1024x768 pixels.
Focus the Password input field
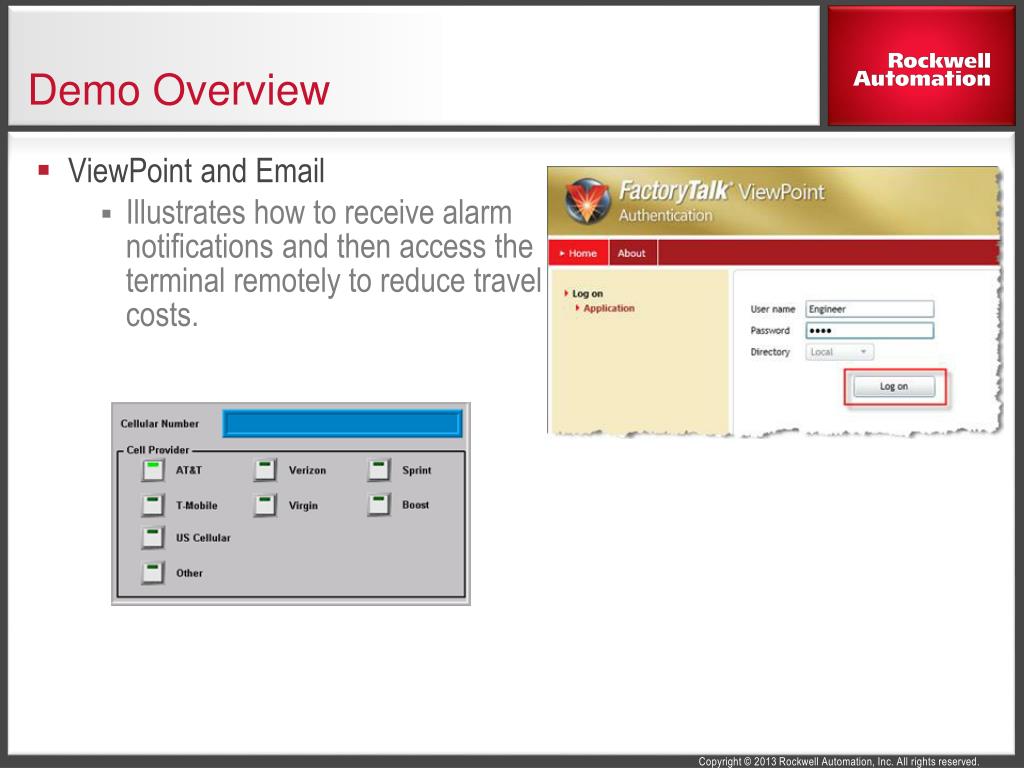click(x=869, y=330)
